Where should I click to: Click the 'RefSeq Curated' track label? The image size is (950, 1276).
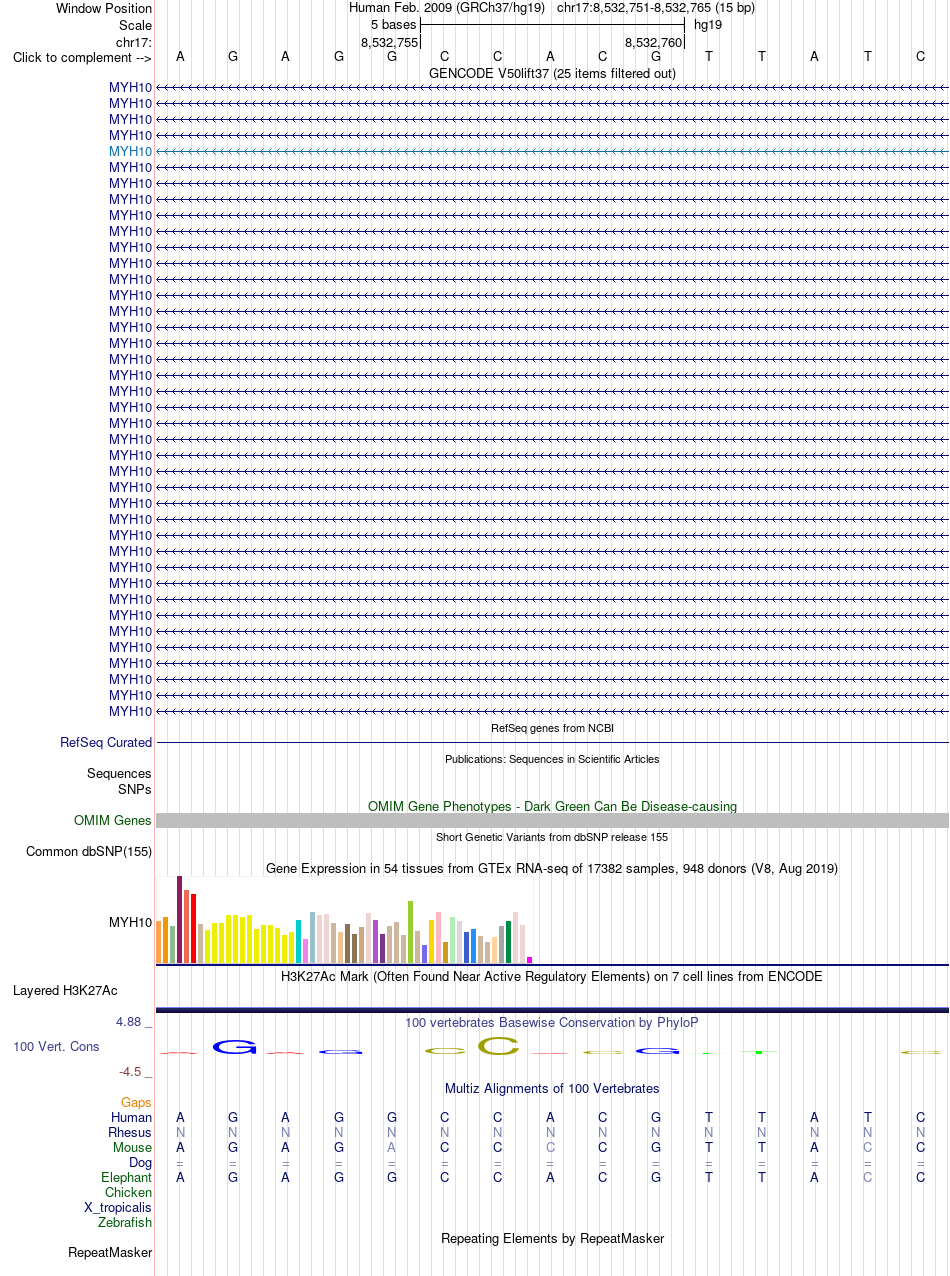[x=106, y=743]
